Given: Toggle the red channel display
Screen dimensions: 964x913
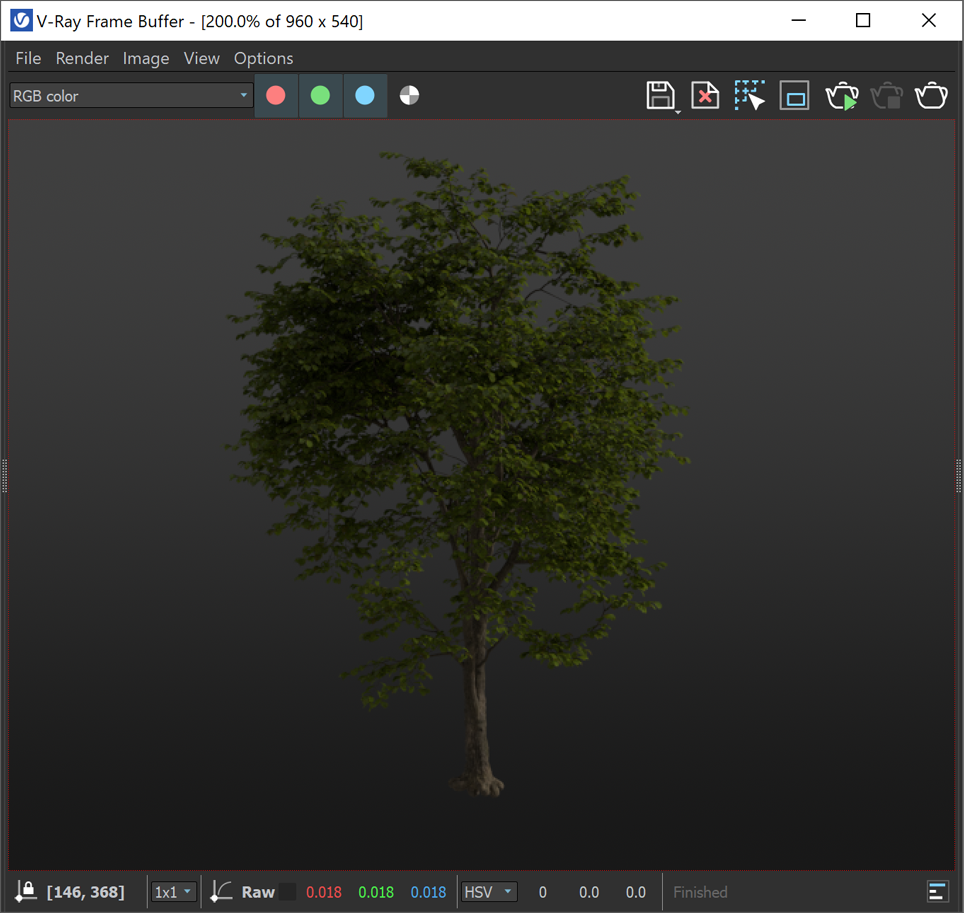Looking at the screenshot, I should [275, 95].
